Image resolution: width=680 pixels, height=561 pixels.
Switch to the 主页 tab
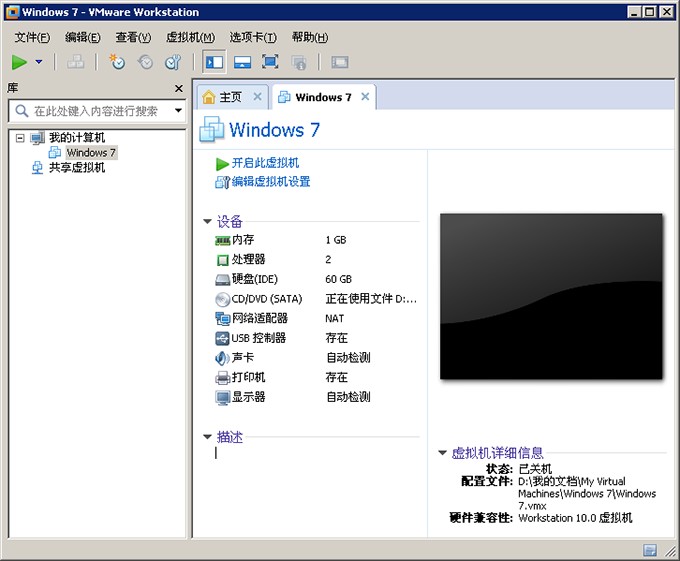(x=230, y=97)
